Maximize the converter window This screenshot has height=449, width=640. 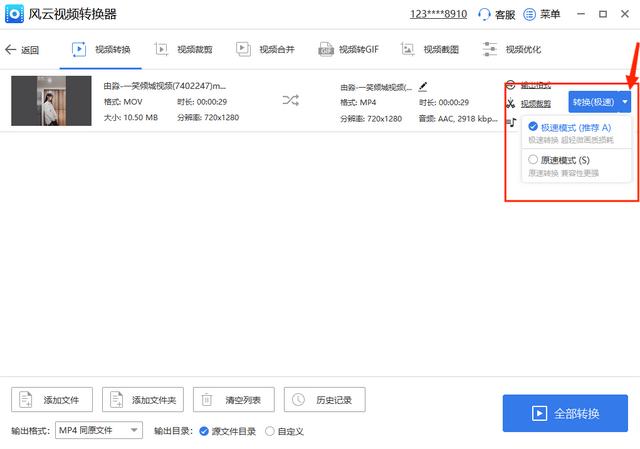[x=603, y=14]
